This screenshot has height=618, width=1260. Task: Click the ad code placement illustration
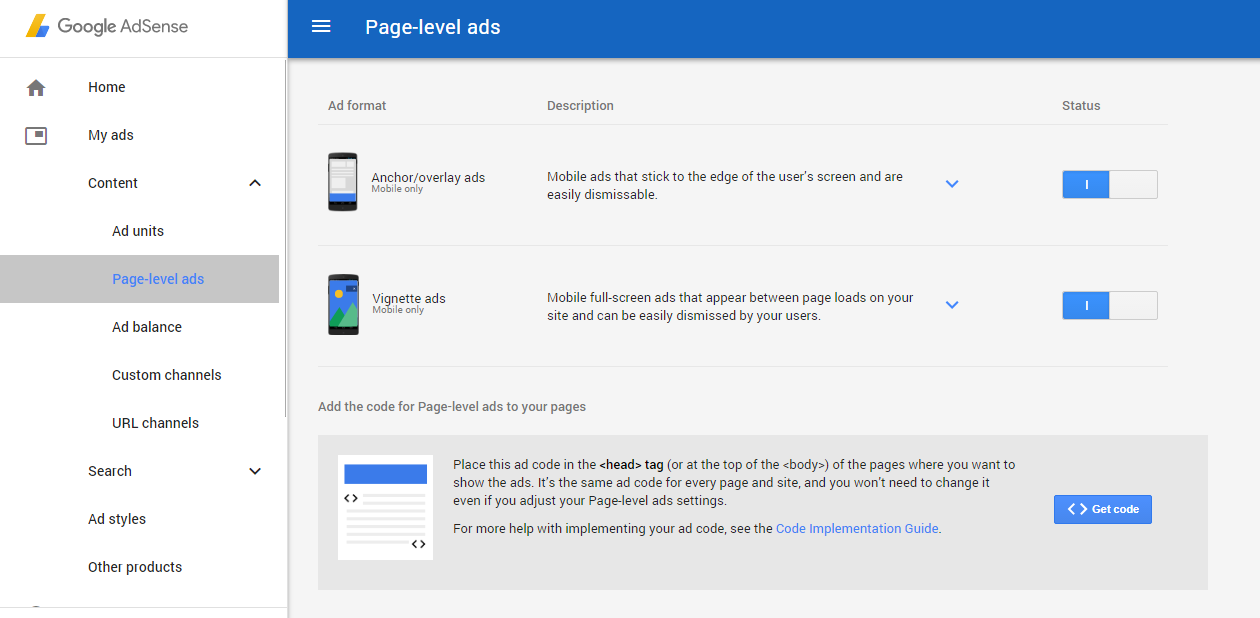(385, 508)
